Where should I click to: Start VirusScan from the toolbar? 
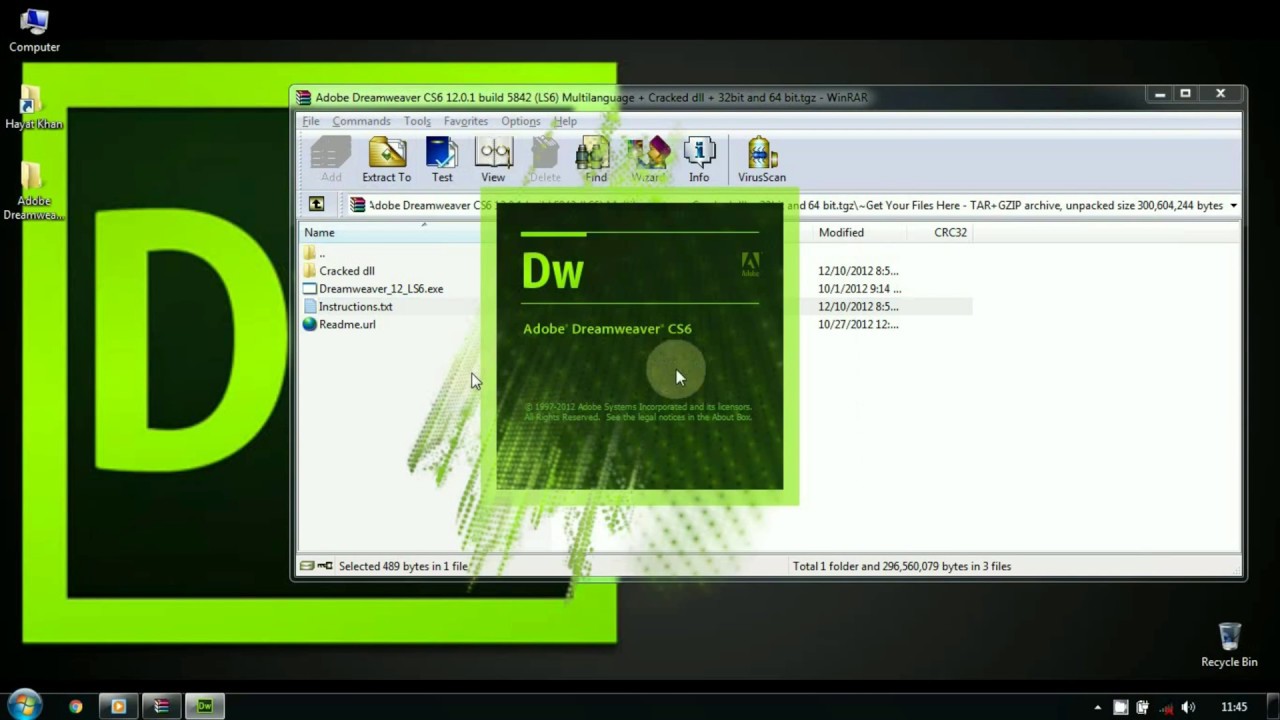(x=762, y=159)
